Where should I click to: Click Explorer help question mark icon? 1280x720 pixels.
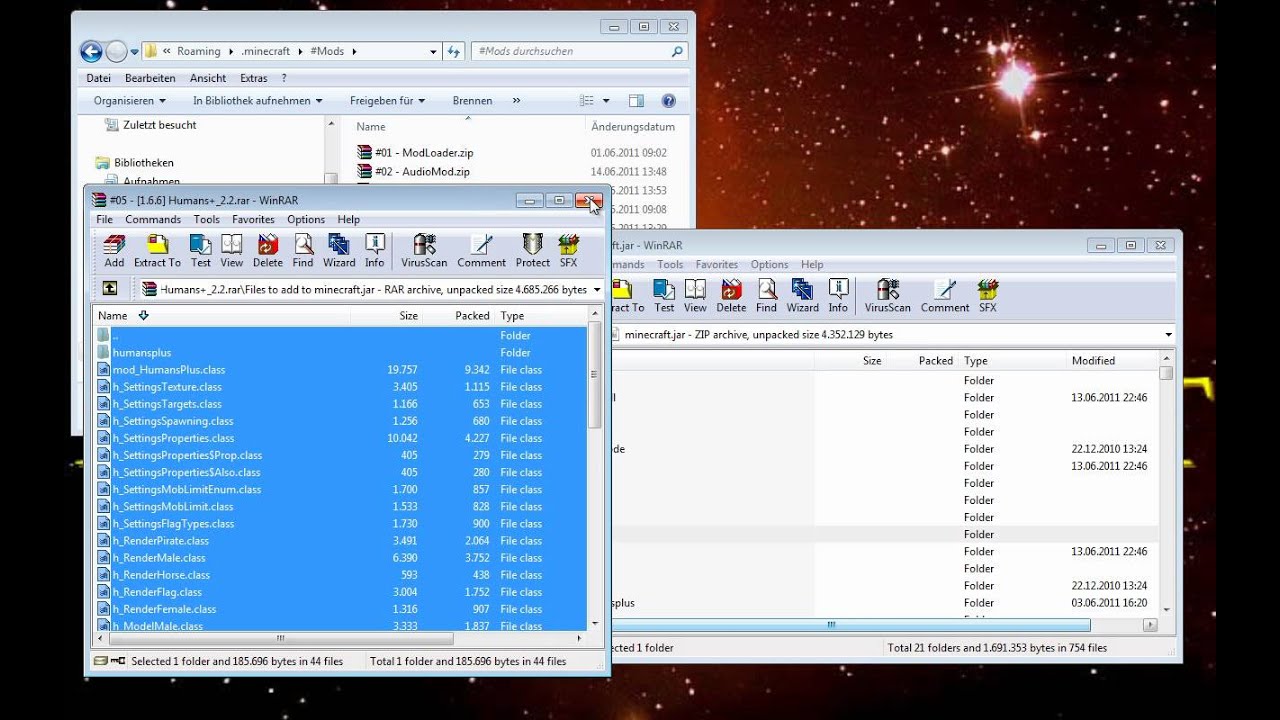coord(669,100)
